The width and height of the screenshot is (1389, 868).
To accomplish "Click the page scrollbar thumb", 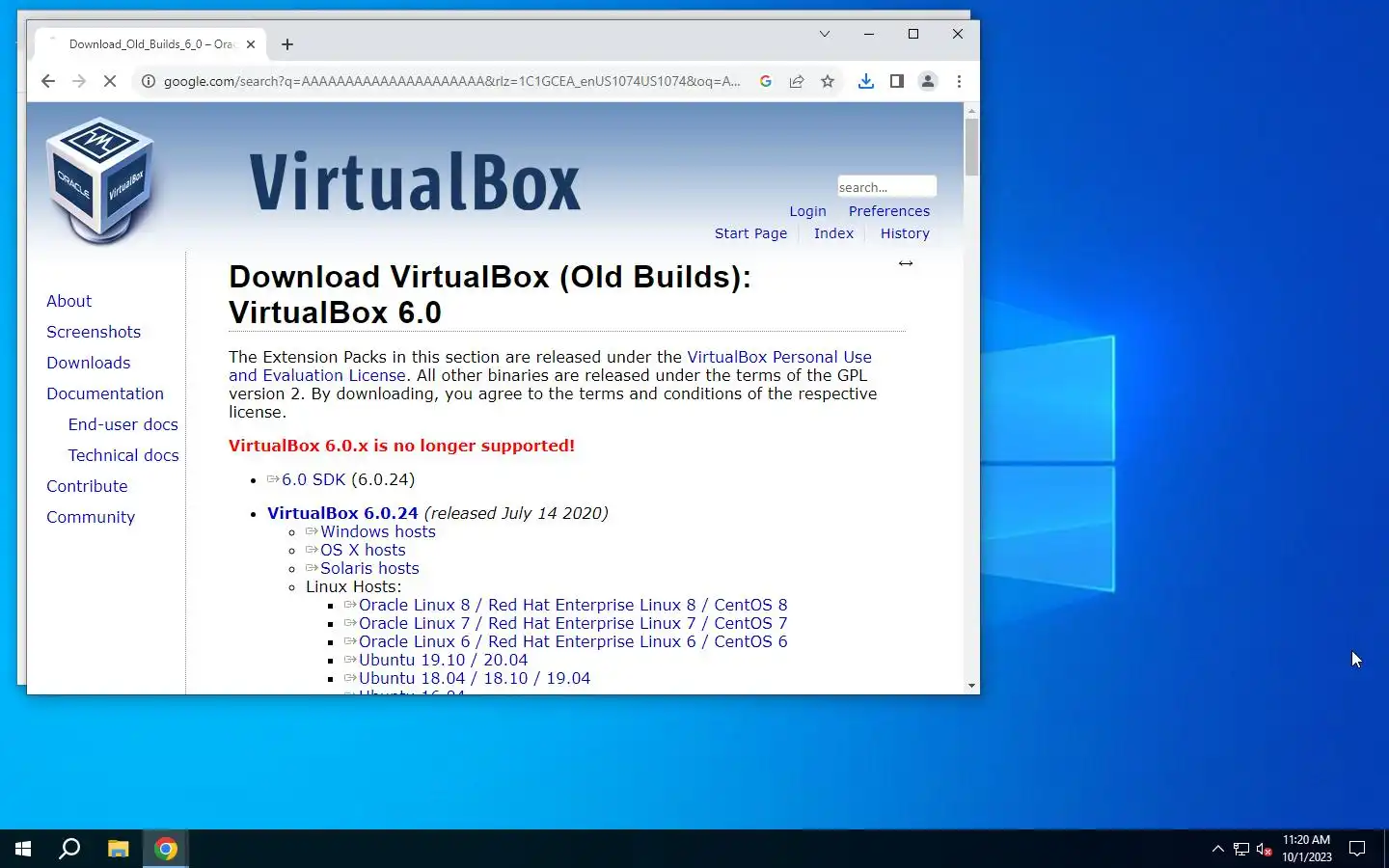I will [971, 148].
